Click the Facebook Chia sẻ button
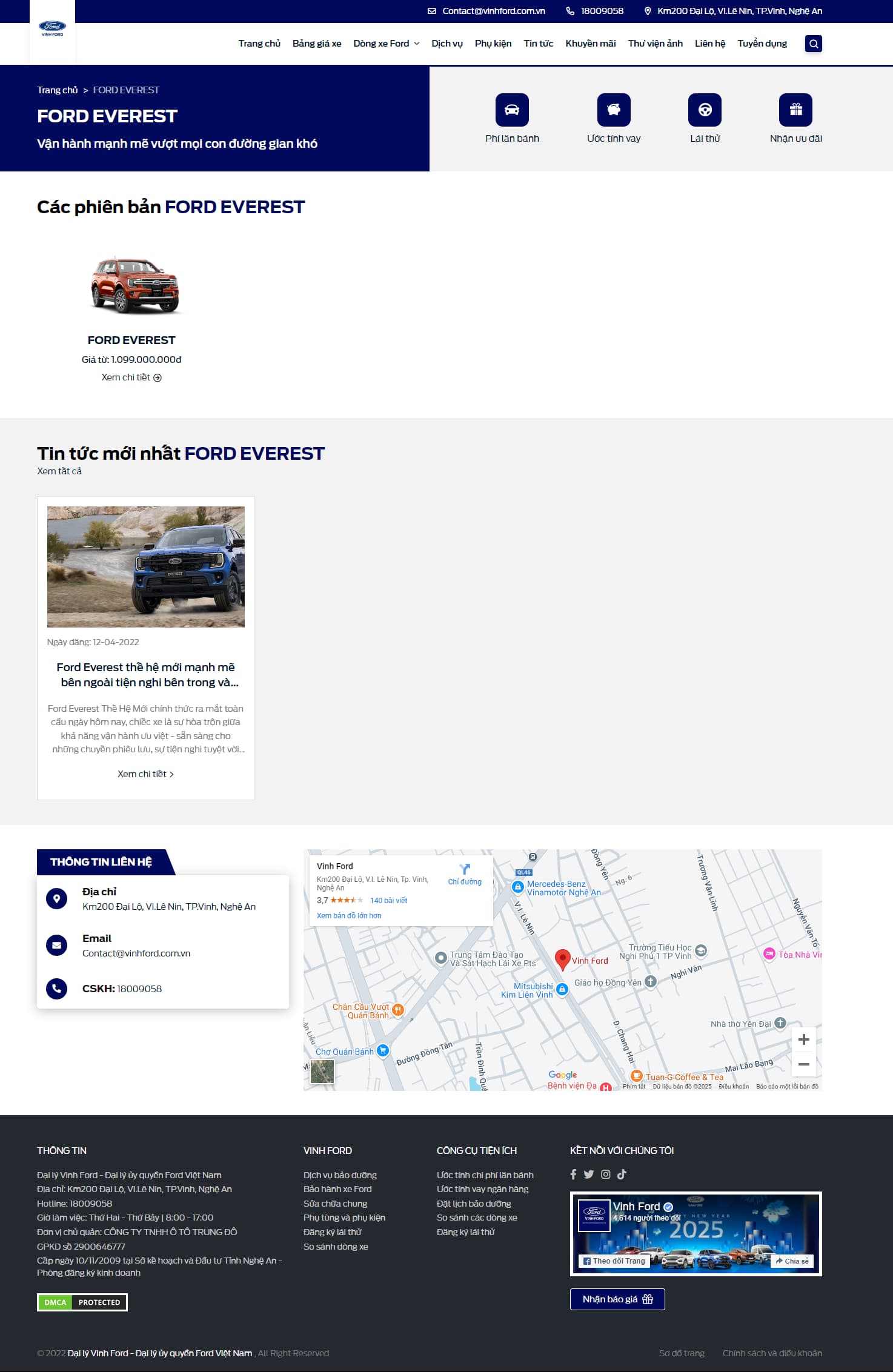 [792, 1261]
